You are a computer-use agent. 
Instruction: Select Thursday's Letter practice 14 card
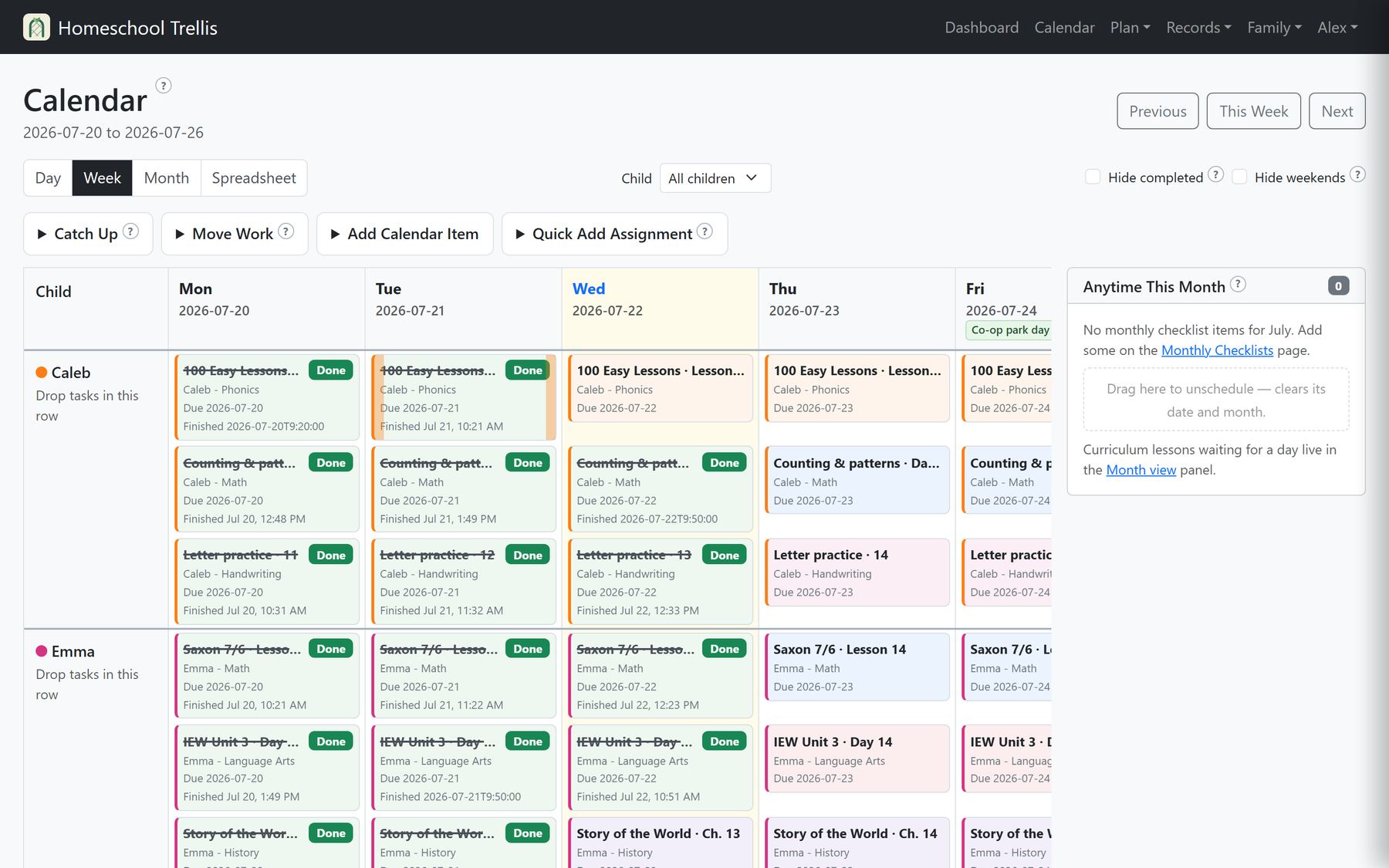point(857,572)
